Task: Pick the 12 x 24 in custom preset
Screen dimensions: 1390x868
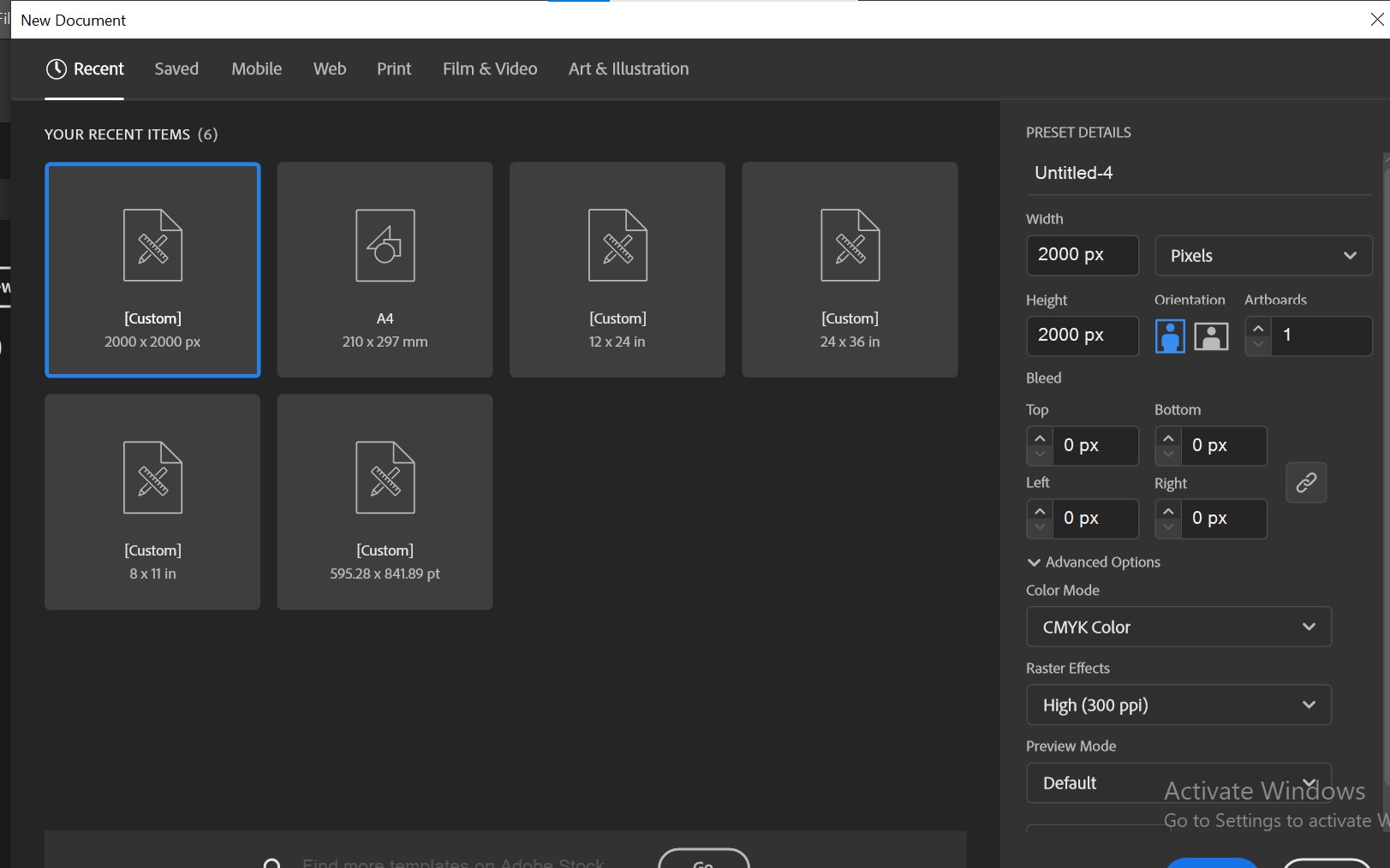Action: pos(617,270)
